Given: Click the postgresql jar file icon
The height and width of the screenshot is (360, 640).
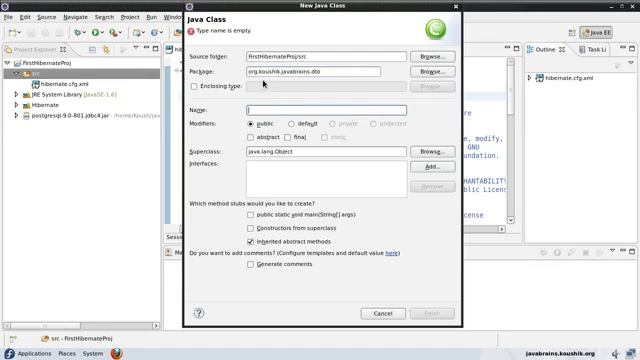Looking at the screenshot, I should (27, 116).
